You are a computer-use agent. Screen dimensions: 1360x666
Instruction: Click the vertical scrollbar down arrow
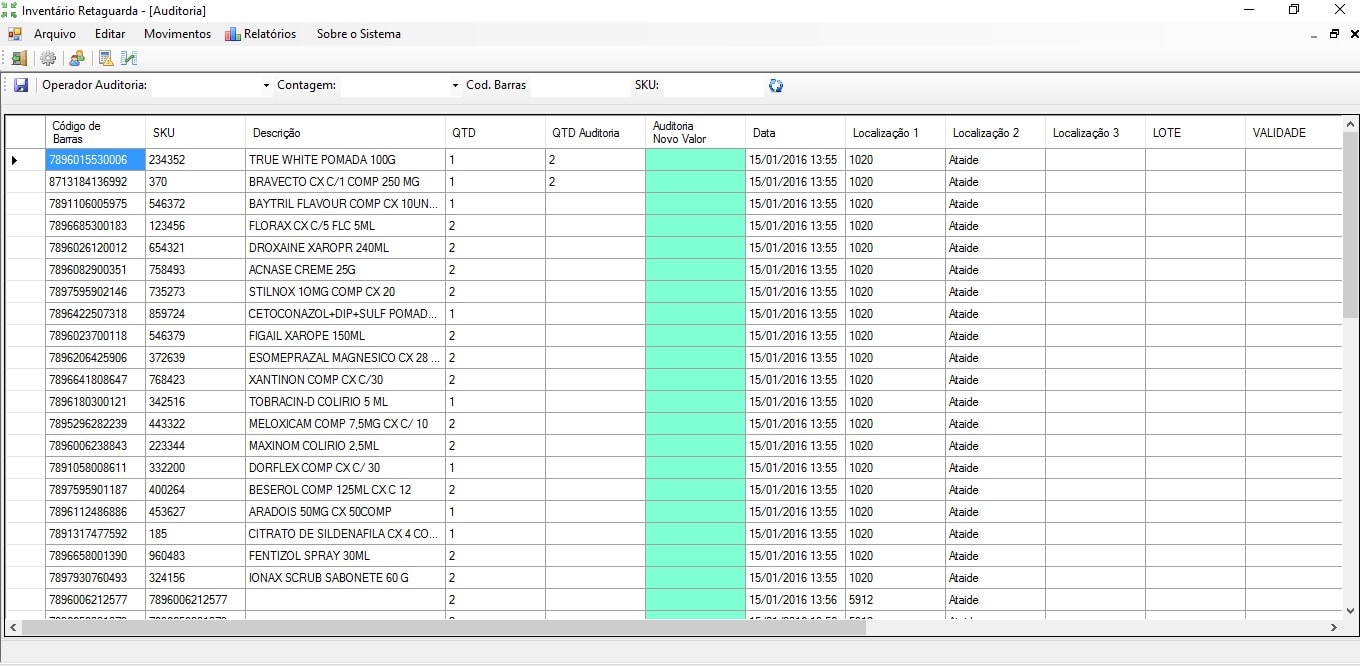pos(1350,610)
